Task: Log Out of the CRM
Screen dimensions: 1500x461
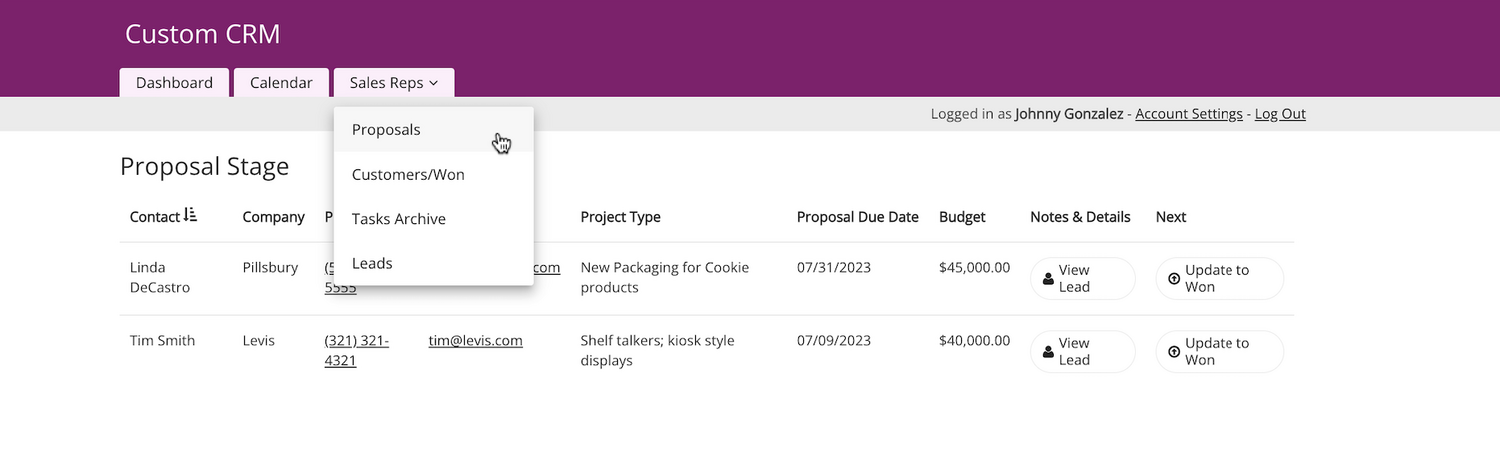Action: 1280,114
